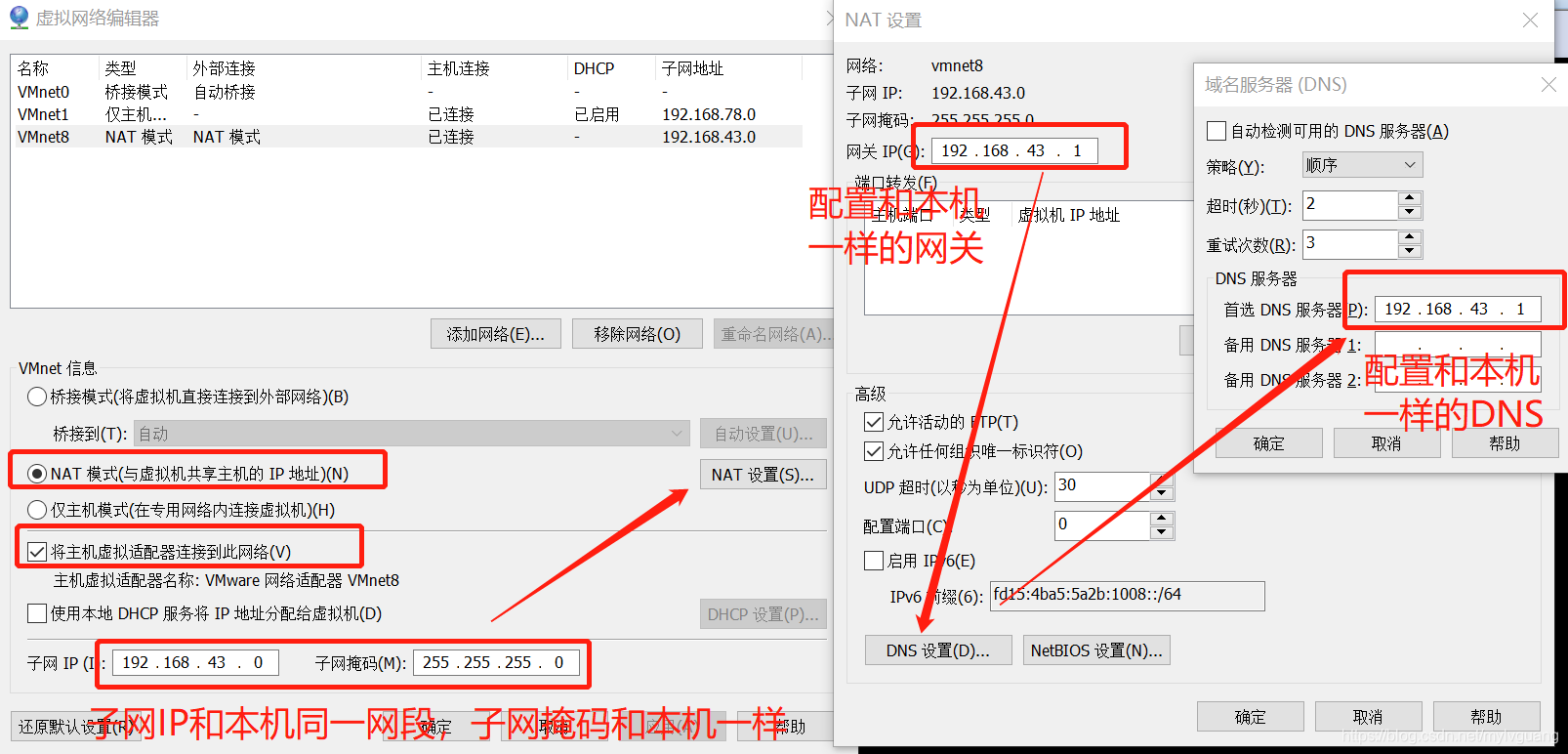
Task: Open DNS 设置(D)... button
Action: click(938, 650)
